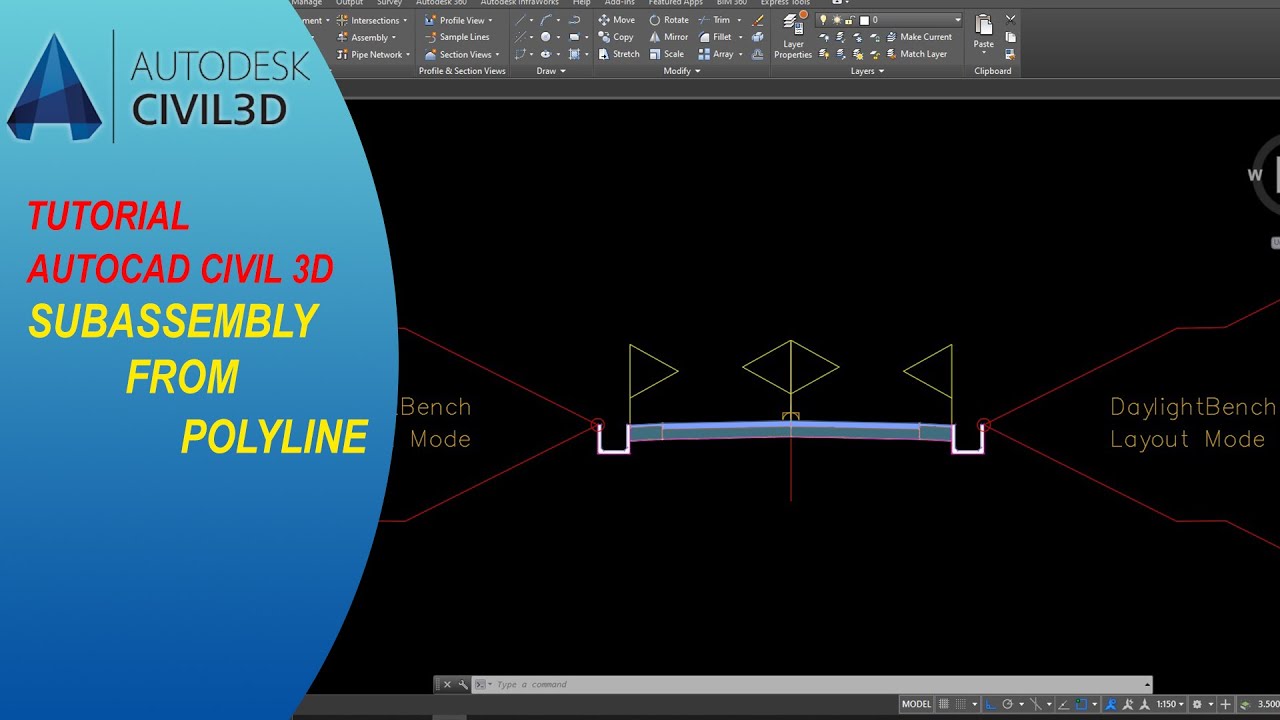1280x720 pixels.
Task: Expand the Draw panel
Action: (550, 71)
